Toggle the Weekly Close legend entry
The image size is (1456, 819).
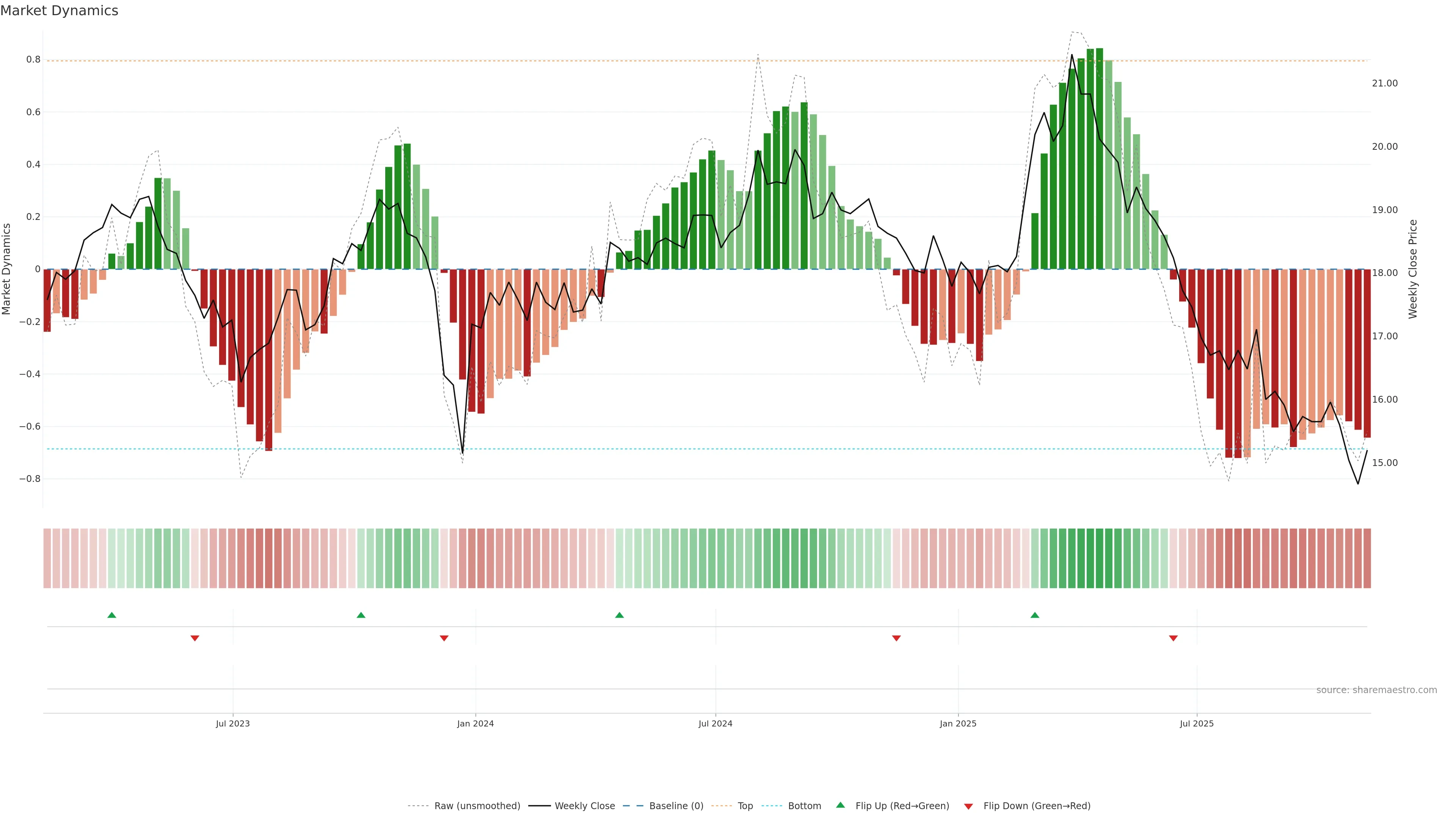pos(584,806)
